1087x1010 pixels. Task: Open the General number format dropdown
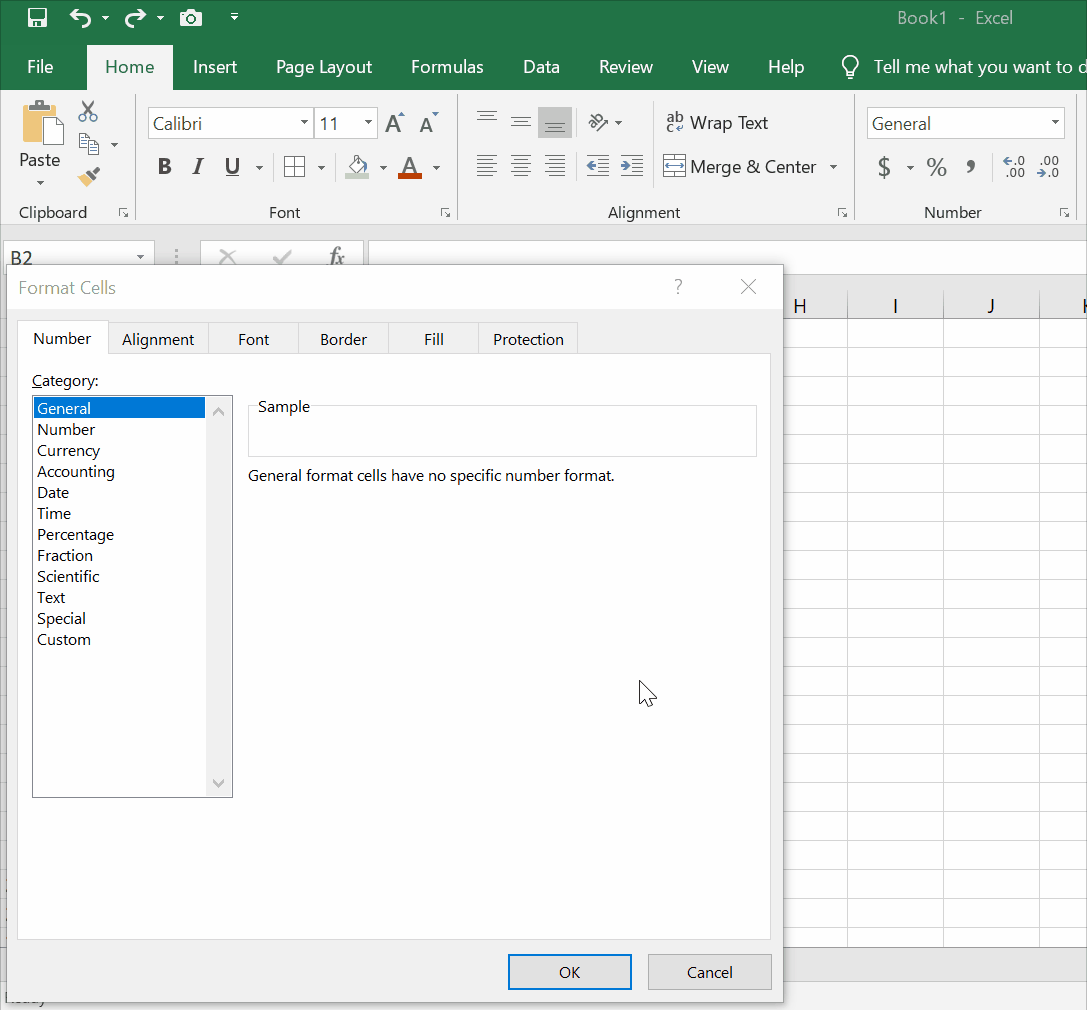(x=1054, y=123)
